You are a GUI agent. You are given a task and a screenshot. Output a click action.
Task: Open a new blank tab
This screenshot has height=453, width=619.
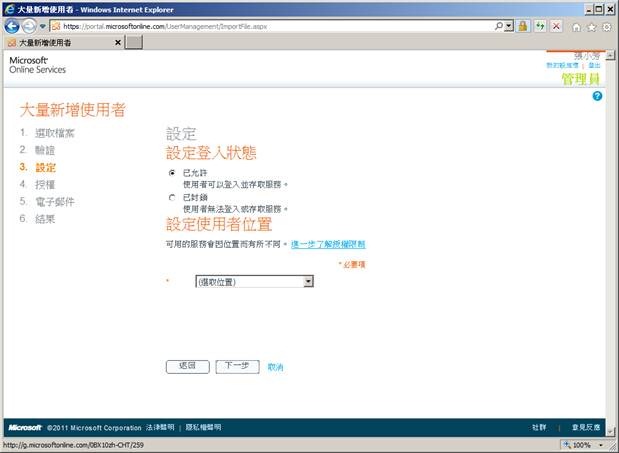[x=134, y=42]
